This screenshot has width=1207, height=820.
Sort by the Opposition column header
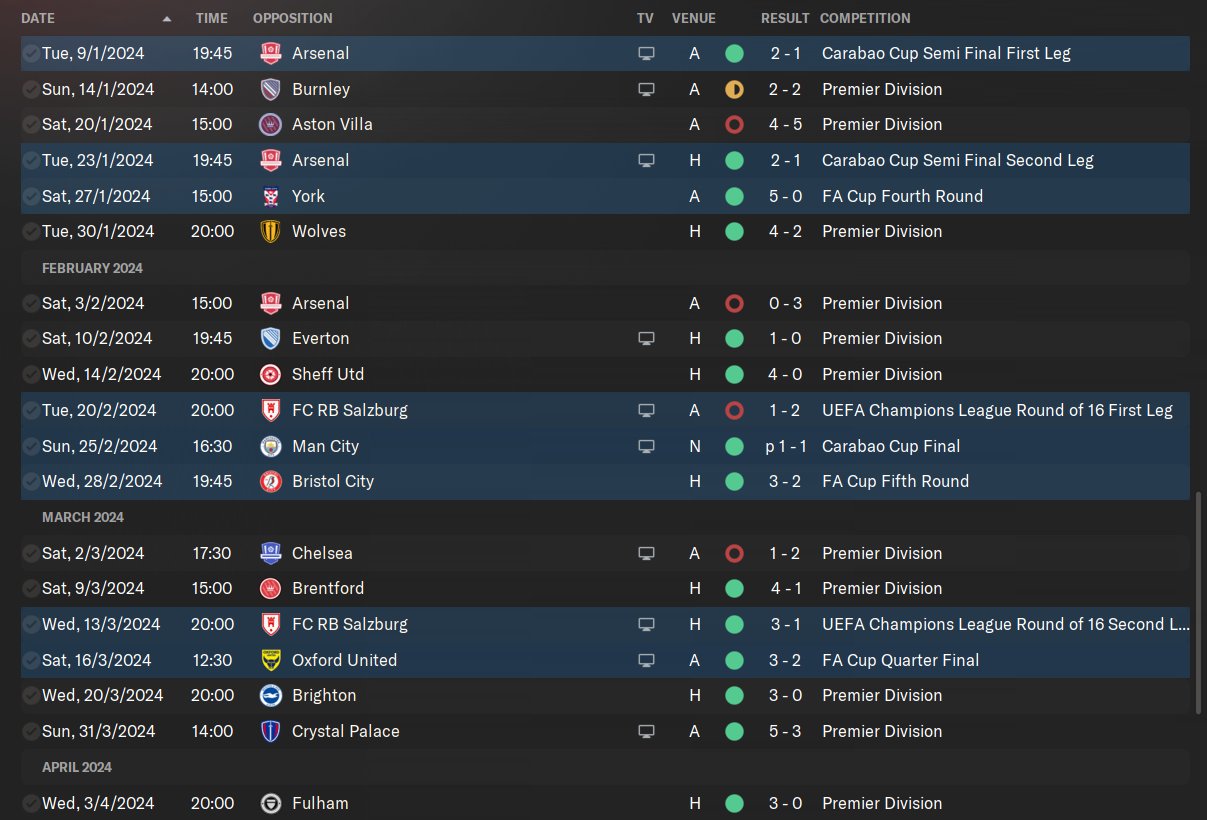tap(293, 18)
